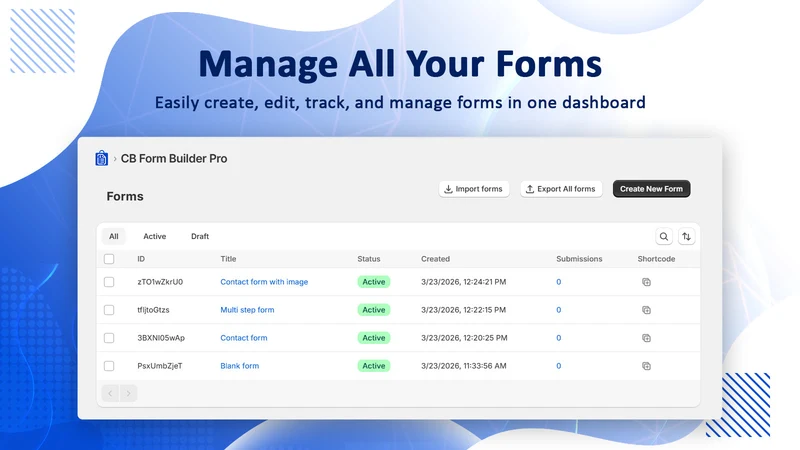Click the Submissions column header

coord(579,259)
